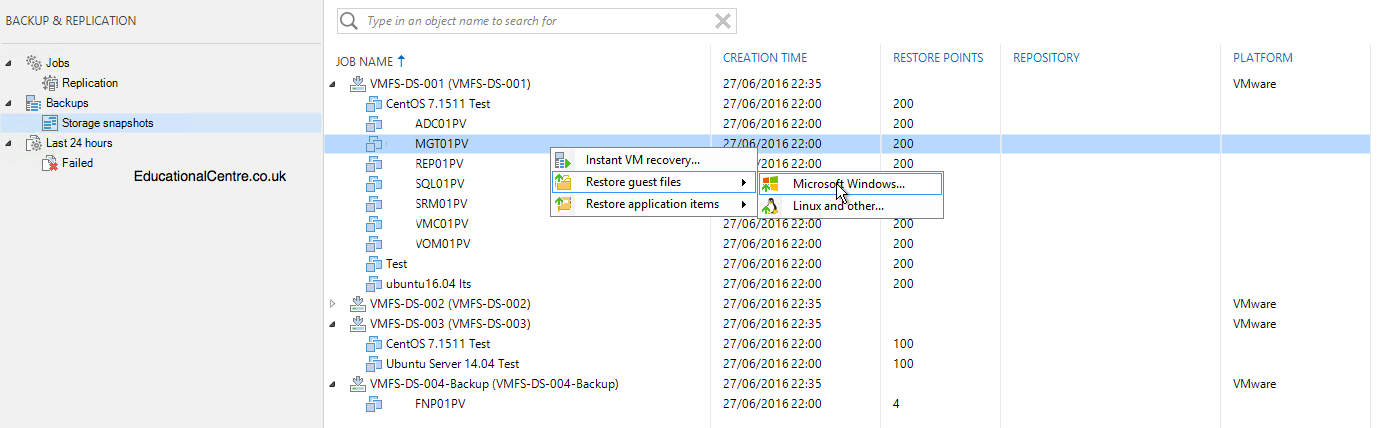Collapse the VMFS-DS-004-Backup group
Viewport: 1380px width, 428px height.
pyautogui.click(x=334, y=384)
